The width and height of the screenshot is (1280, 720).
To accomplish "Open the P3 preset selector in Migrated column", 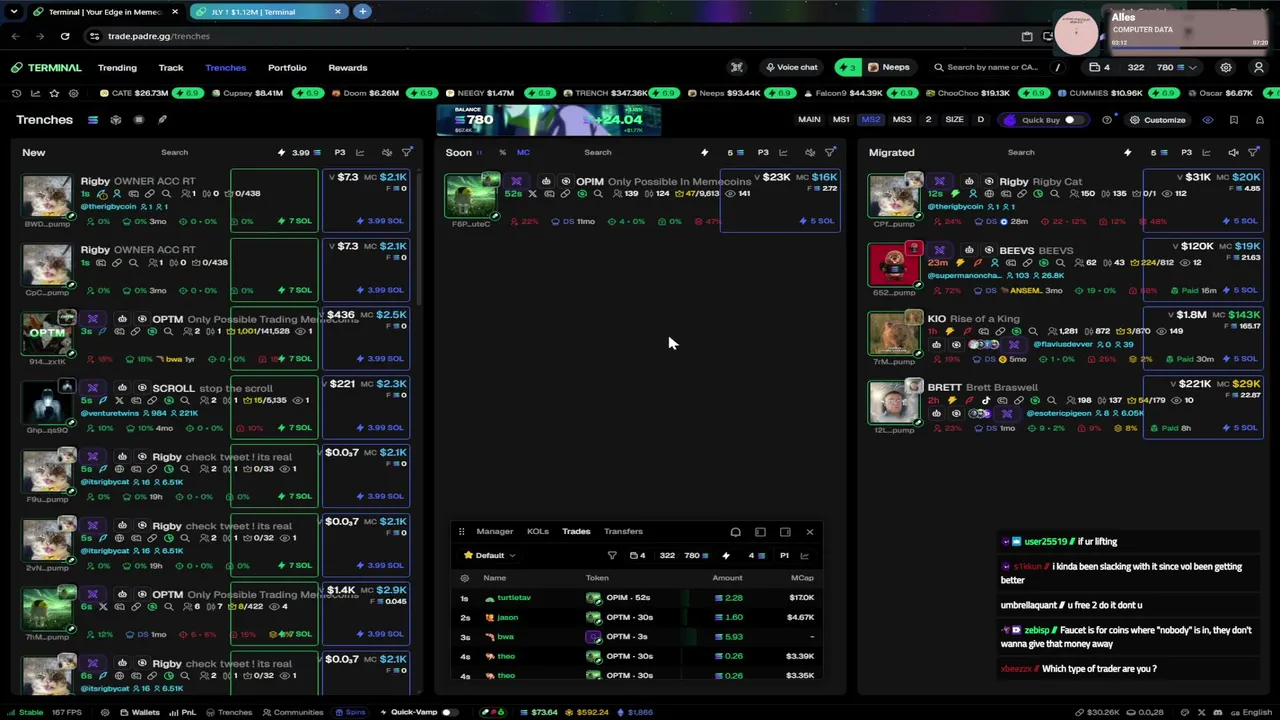I will tap(1186, 152).
